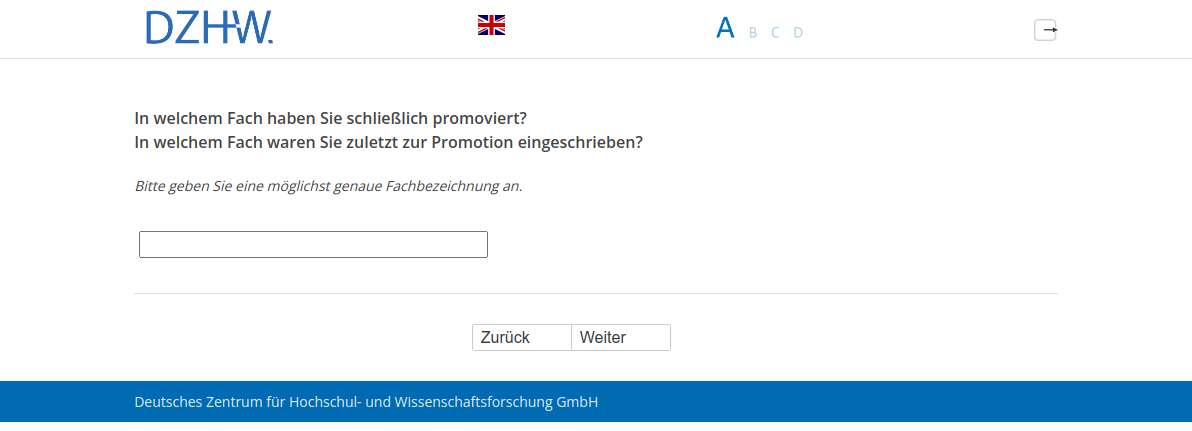Click the horizontal divider above the buttons
Screen dimensions: 1192x431
click(595, 293)
